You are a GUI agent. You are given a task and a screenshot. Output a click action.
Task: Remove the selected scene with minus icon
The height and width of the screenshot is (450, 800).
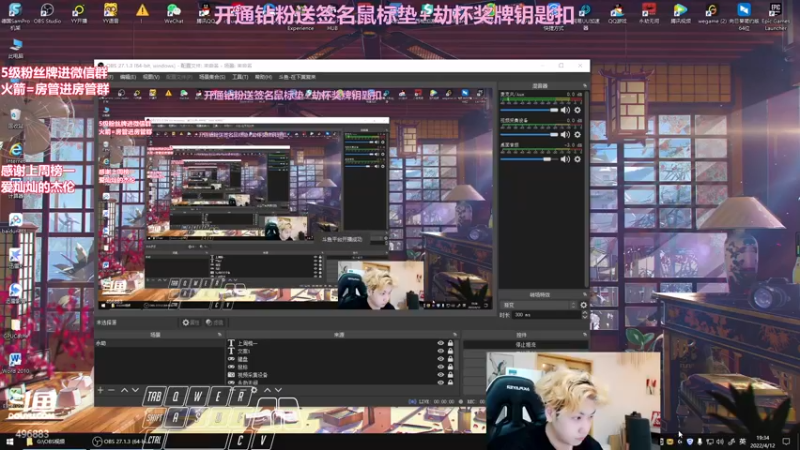click(111, 390)
